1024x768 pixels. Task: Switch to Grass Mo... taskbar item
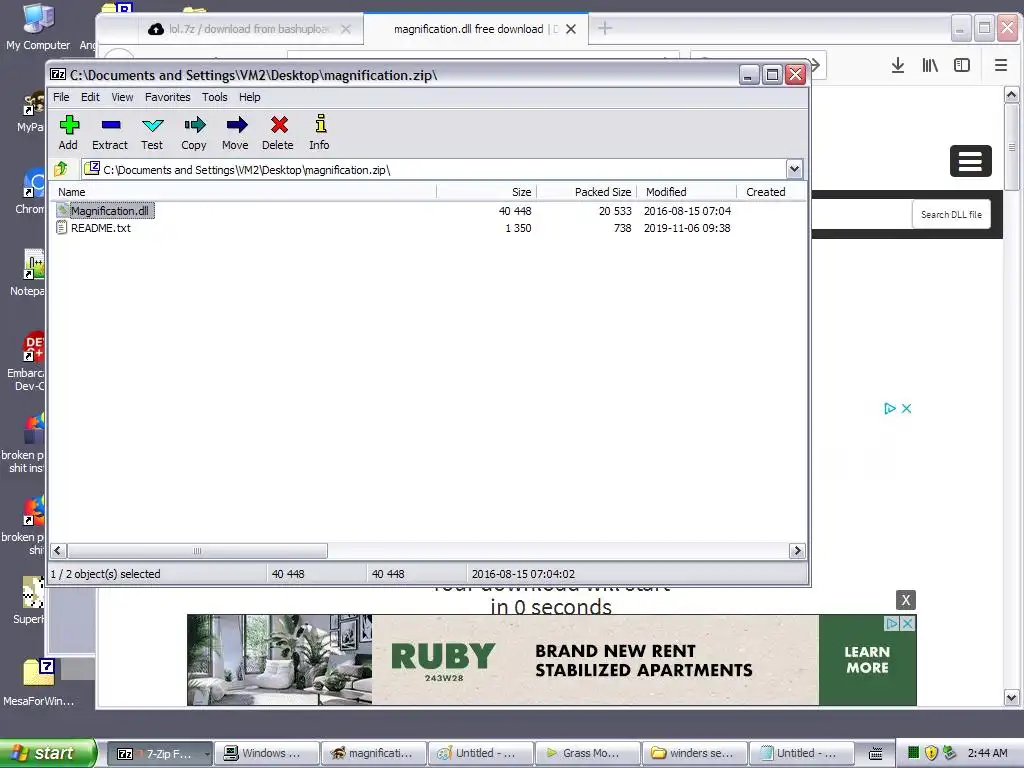click(x=588, y=754)
